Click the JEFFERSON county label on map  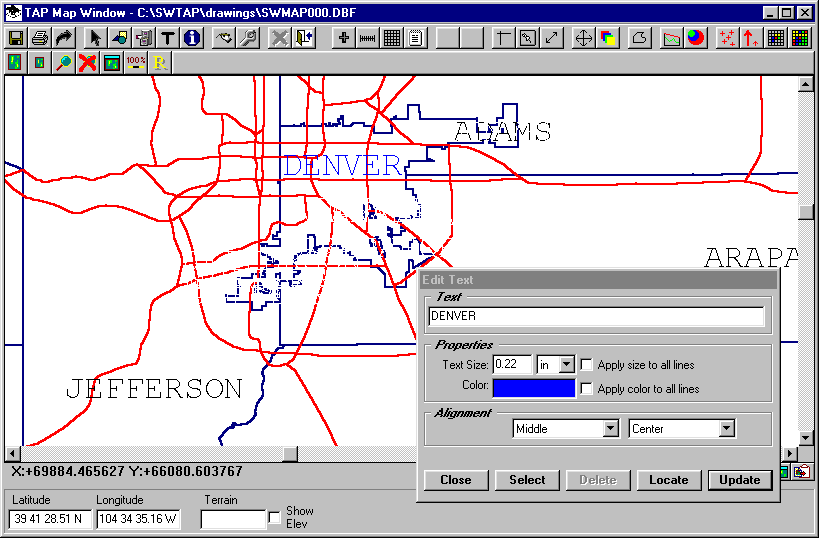pyautogui.click(x=155, y=389)
